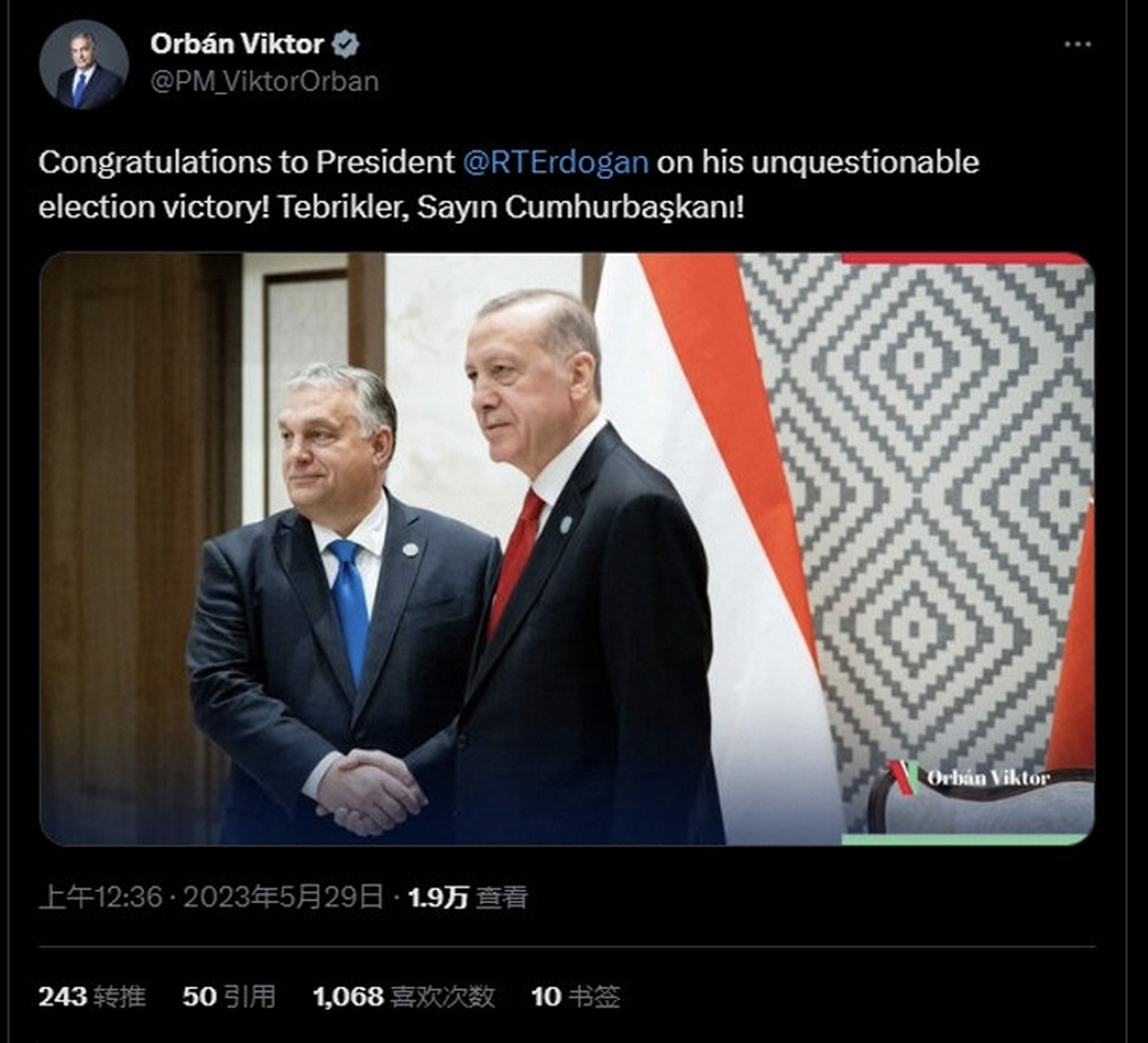Click the date 2023年5月29日
Screen dimensions: 1148x1043
[x=283, y=897]
